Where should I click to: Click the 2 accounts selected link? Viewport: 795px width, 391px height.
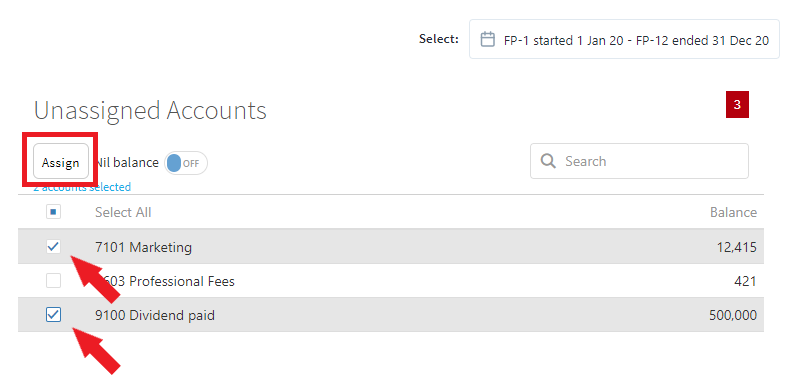click(82, 187)
